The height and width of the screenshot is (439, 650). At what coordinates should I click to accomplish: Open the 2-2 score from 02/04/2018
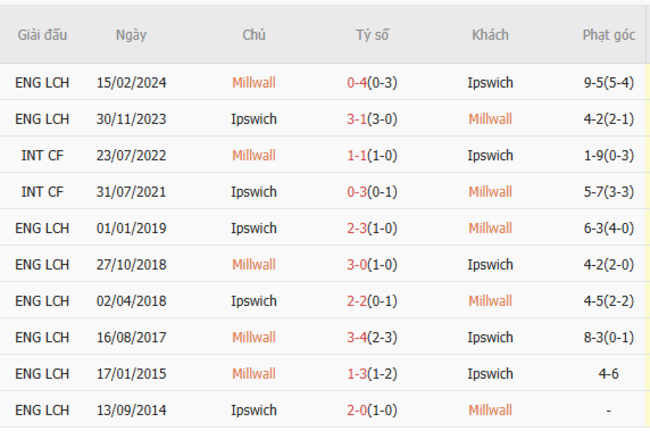pyautogui.click(x=358, y=301)
